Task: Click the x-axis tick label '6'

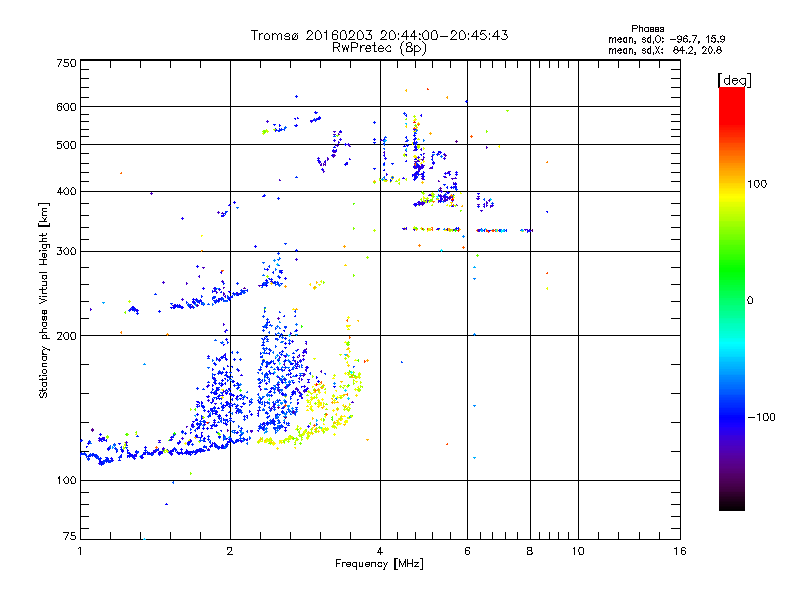Action: pos(467,551)
